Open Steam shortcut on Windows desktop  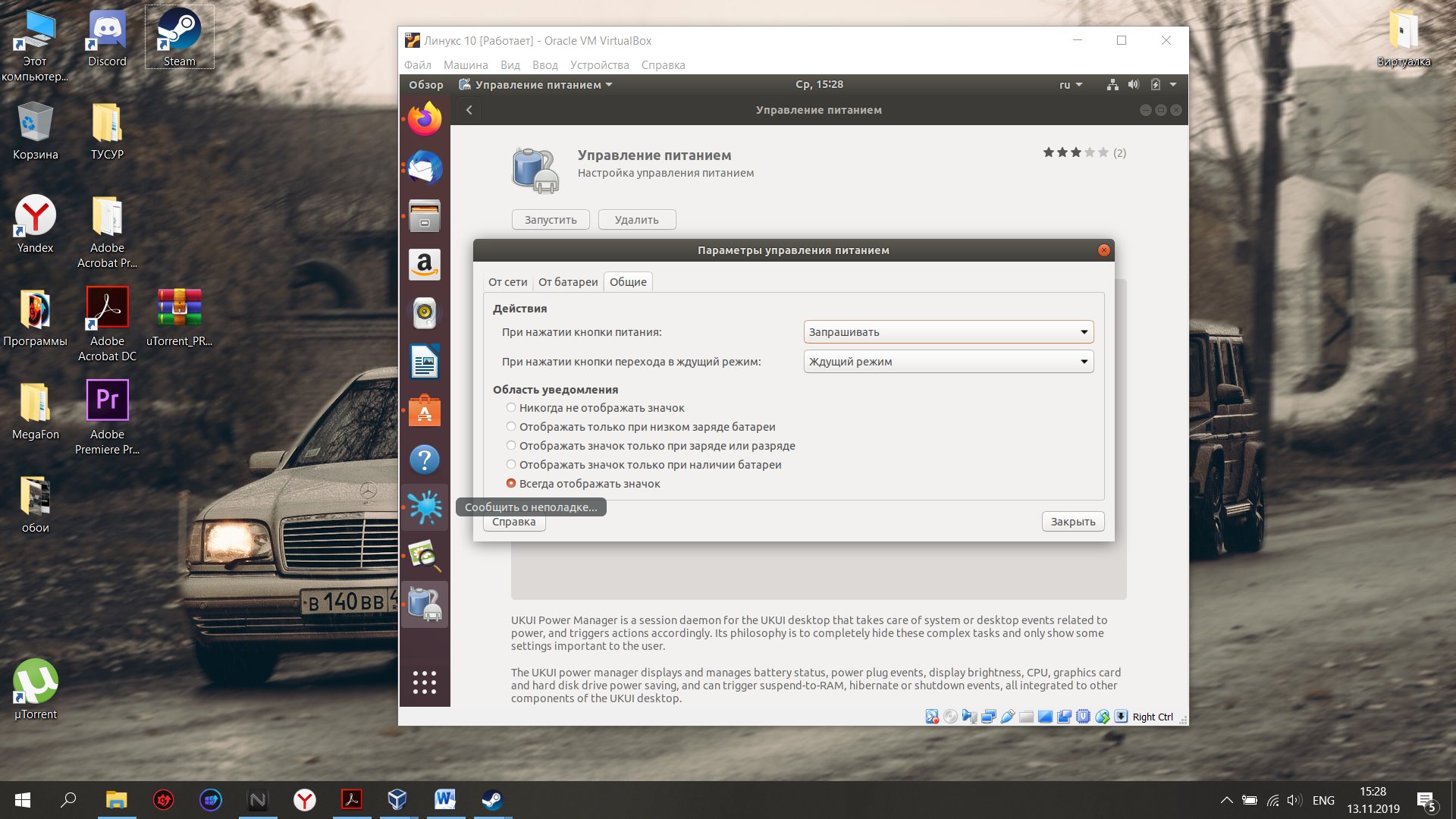click(180, 37)
